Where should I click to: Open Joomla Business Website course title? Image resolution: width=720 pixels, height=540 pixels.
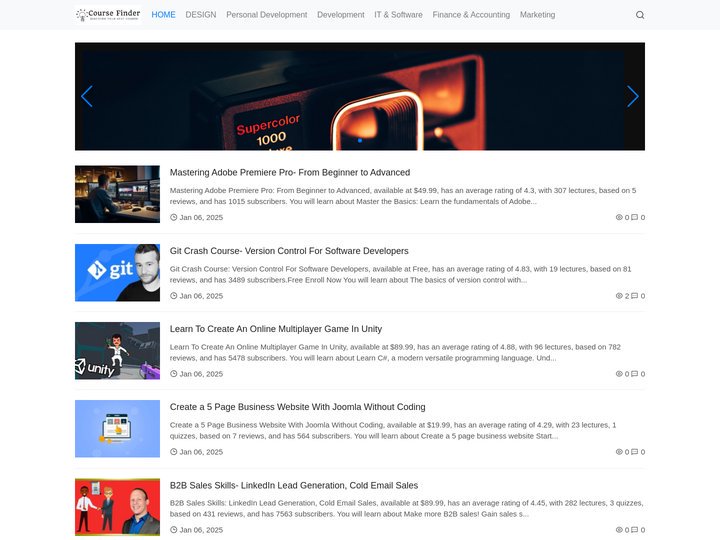tap(298, 407)
